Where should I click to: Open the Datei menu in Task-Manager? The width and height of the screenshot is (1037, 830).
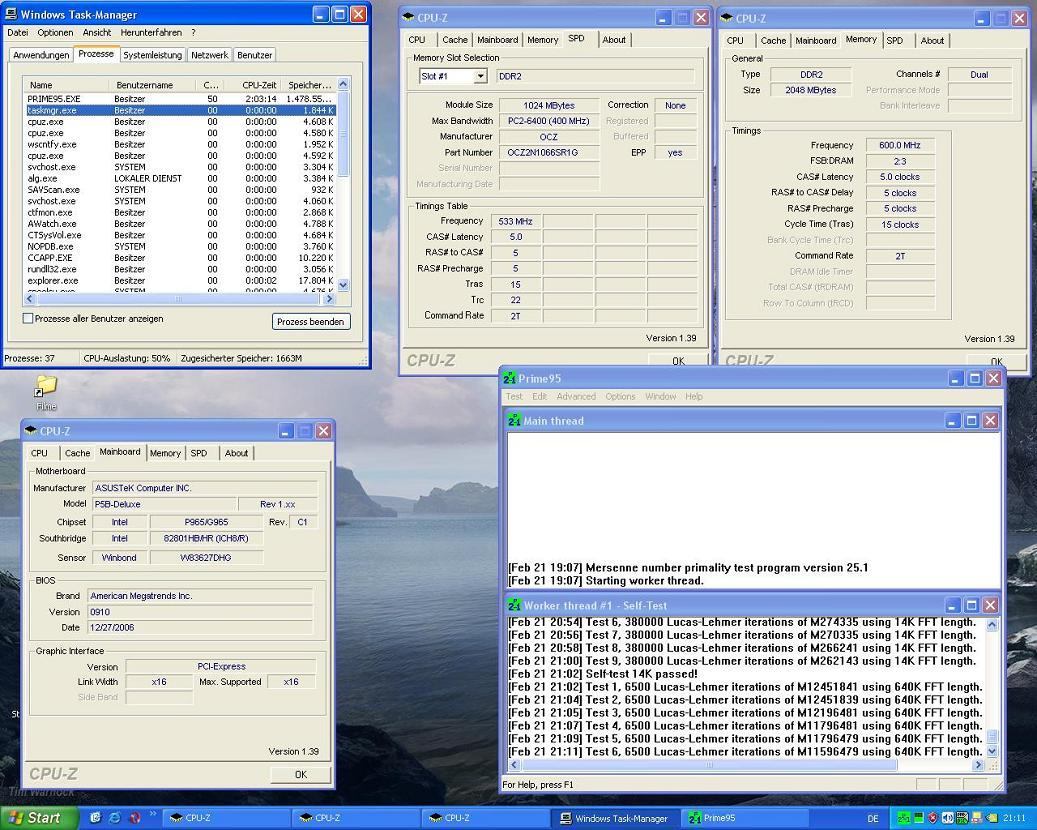[18, 32]
